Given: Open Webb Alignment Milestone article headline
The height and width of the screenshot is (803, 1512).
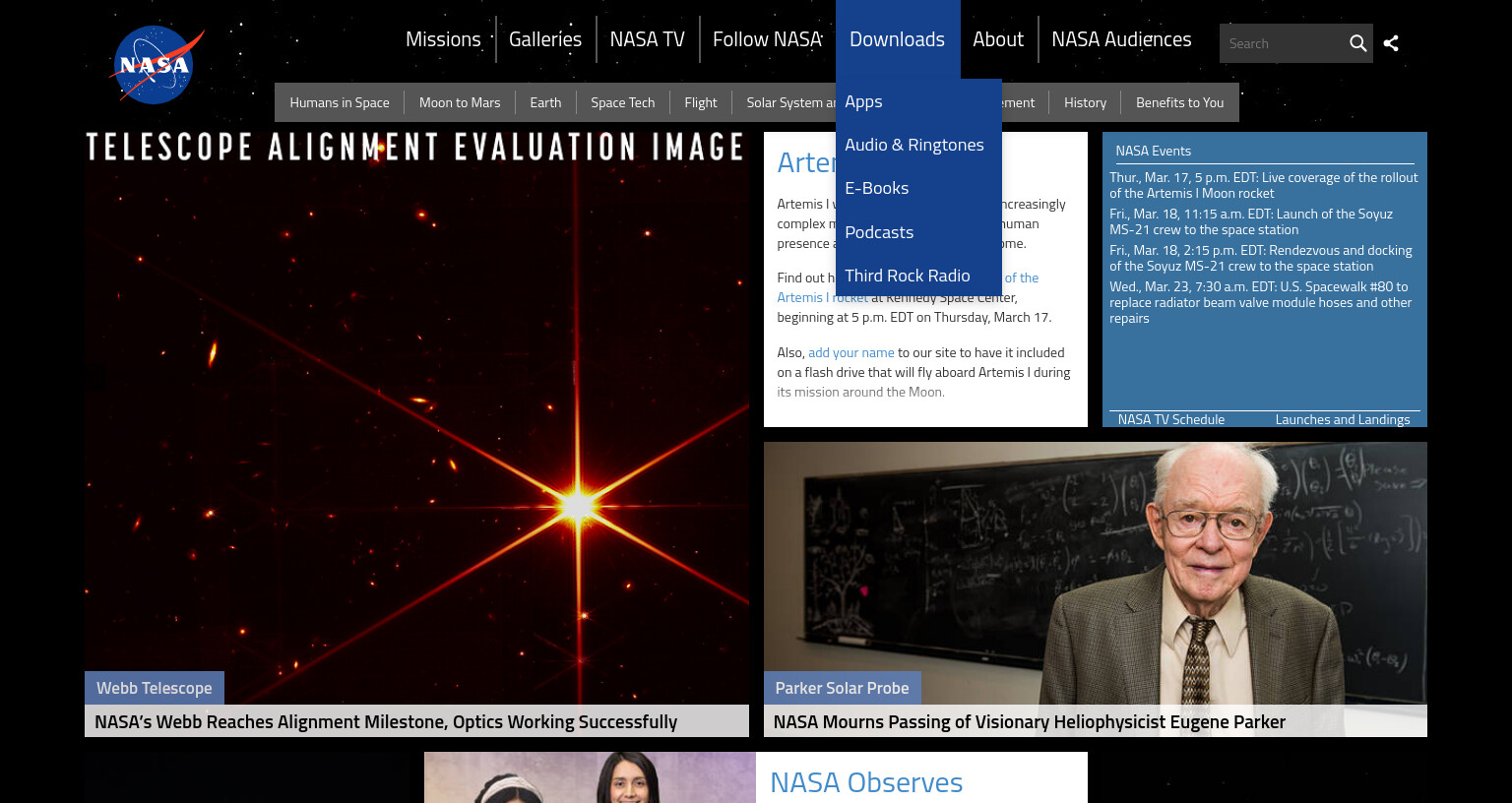Looking at the screenshot, I should tap(386, 721).
